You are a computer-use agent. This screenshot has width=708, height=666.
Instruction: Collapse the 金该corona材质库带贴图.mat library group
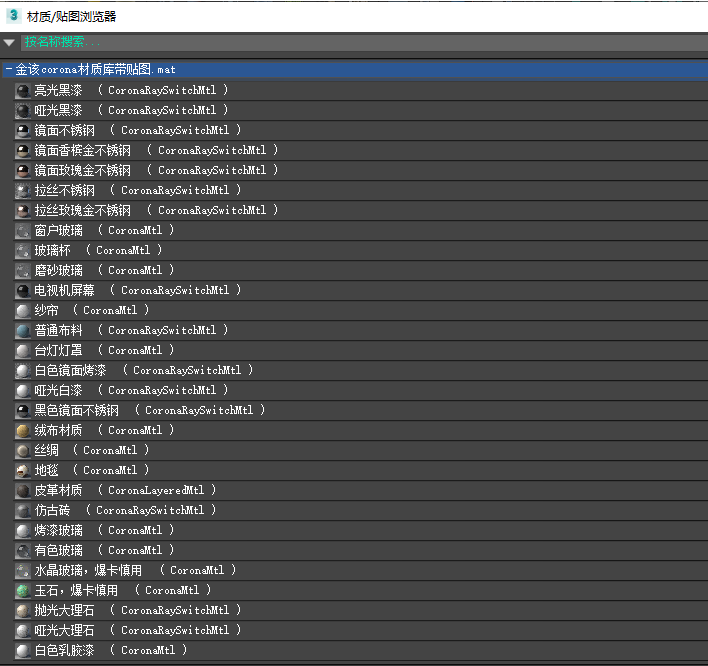tap(9, 70)
